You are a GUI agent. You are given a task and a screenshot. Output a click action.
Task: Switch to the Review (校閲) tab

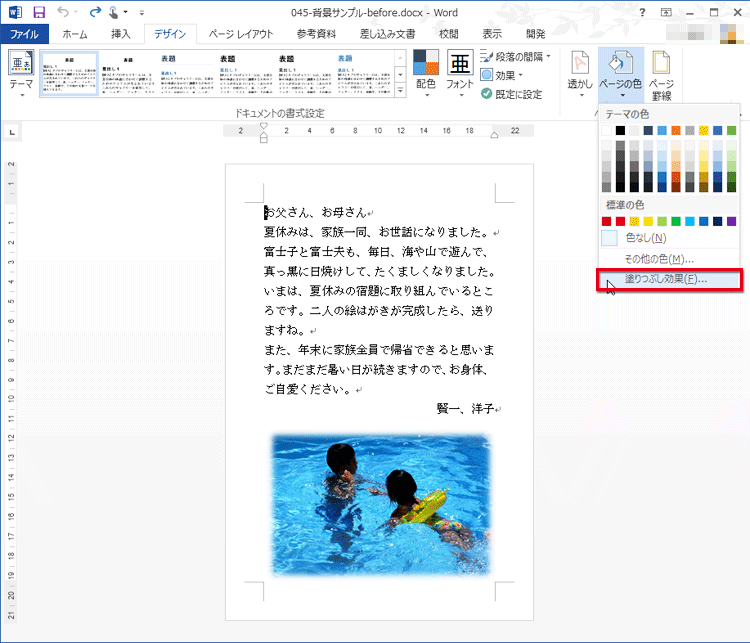click(x=449, y=34)
